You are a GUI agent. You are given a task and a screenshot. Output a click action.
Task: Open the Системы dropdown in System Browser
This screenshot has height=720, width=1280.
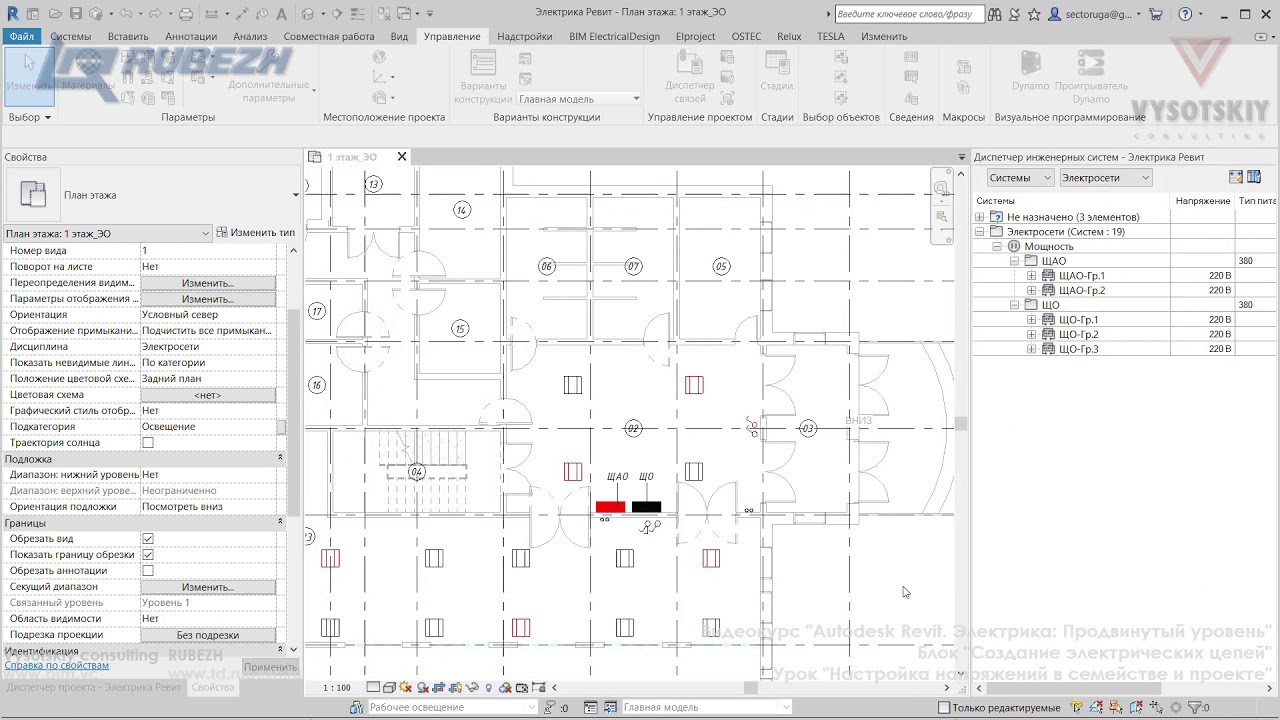click(x=1020, y=177)
